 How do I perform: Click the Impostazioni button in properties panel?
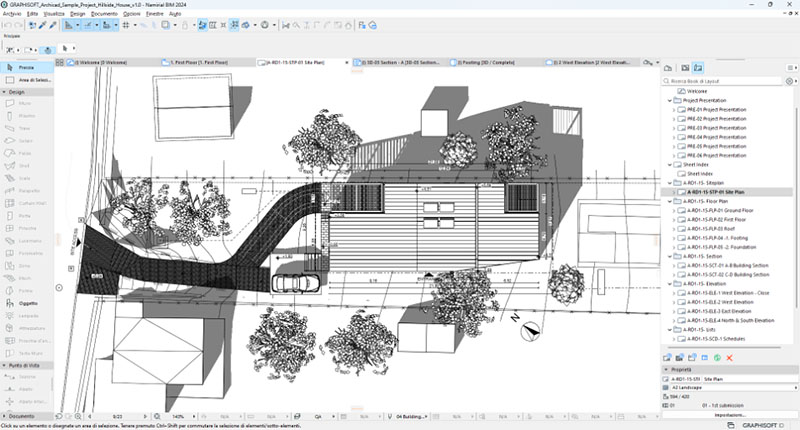[x=729, y=414]
